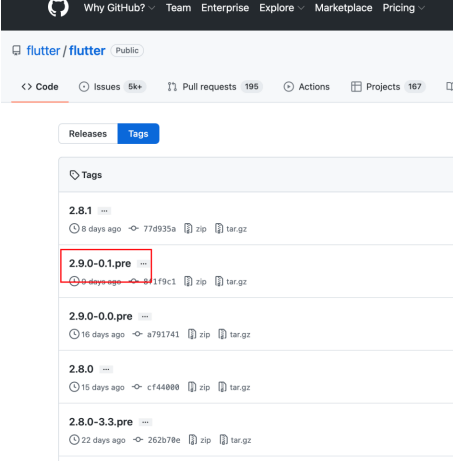This screenshot has width=467, height=461.
Task: Expand the Why GitHub? dropdown menu
Action: pyautogui.click(x=119, y=8)
